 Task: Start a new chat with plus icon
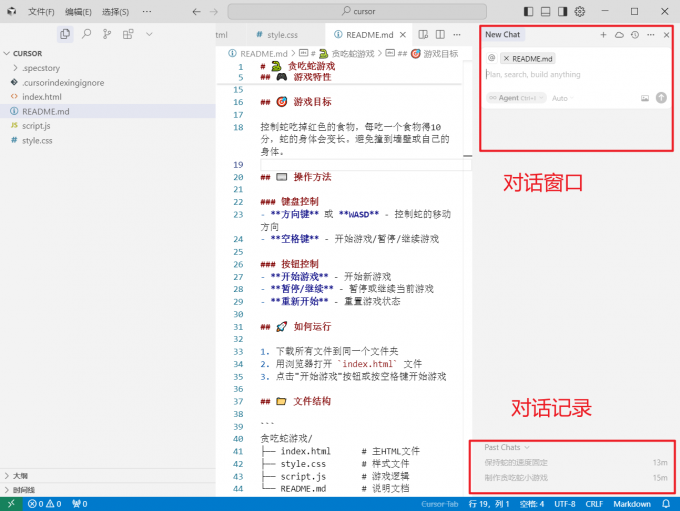603,35
